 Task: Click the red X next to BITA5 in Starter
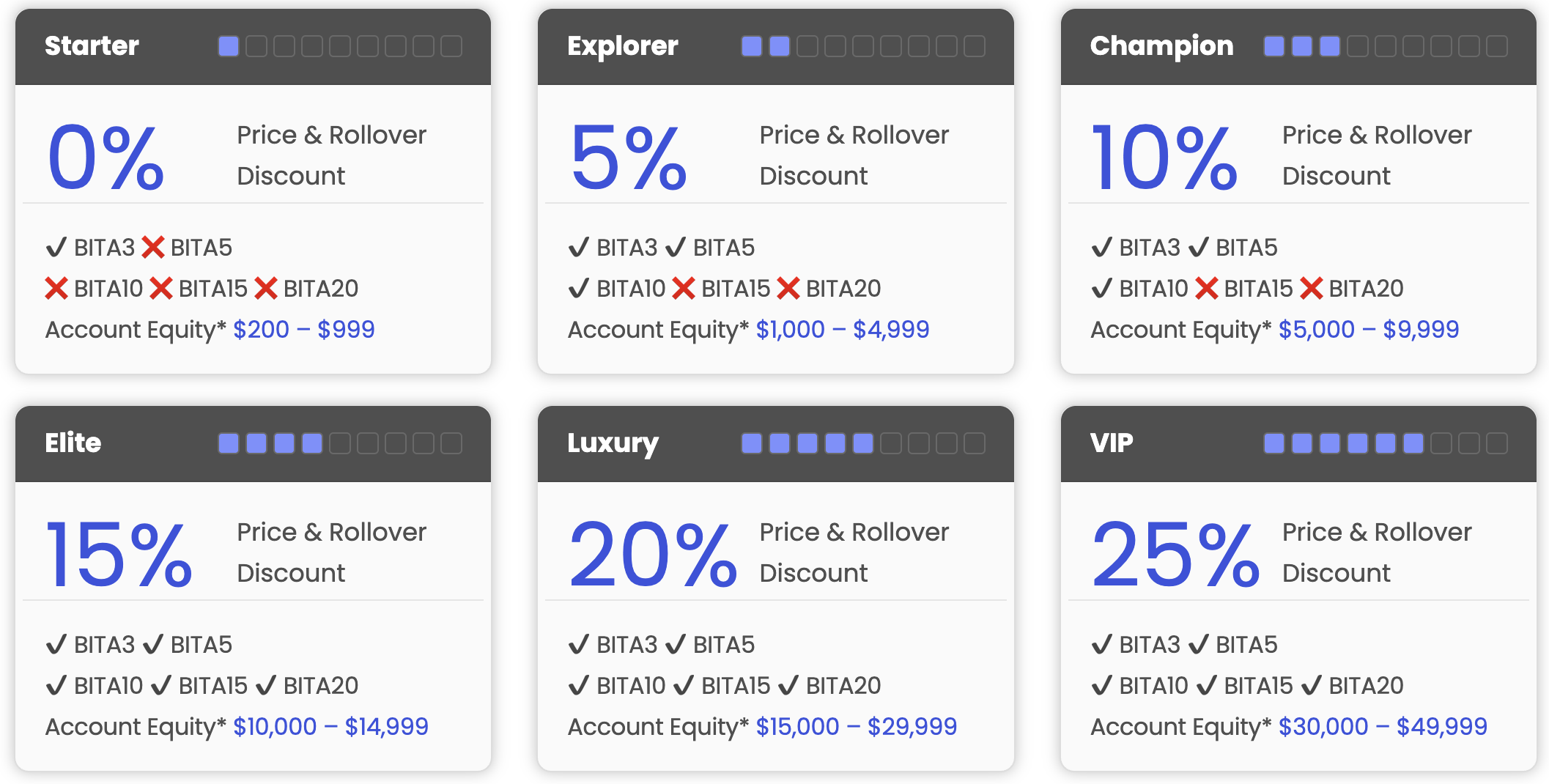[152, 248]
